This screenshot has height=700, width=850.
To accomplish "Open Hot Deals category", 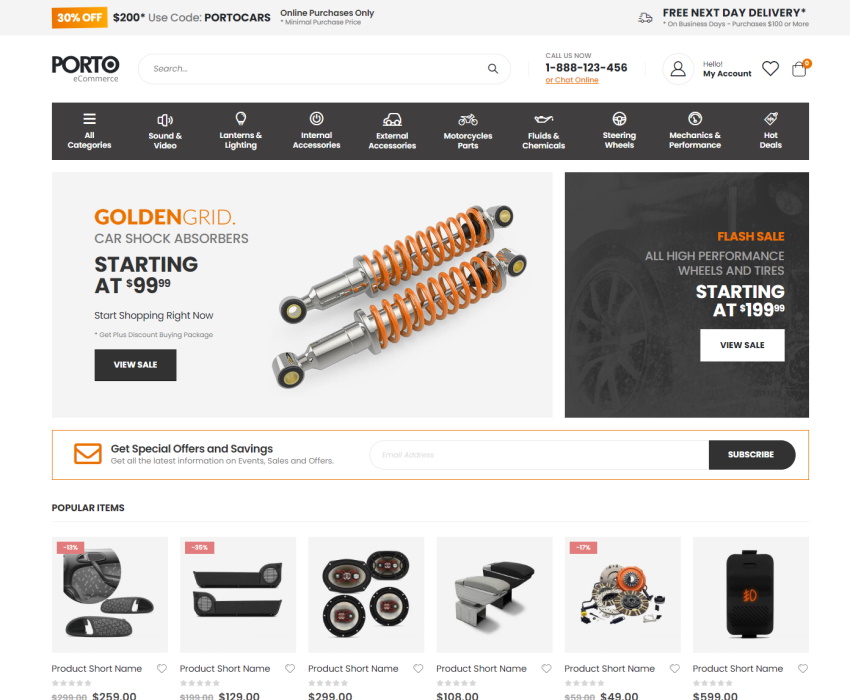I will point(770,131).
